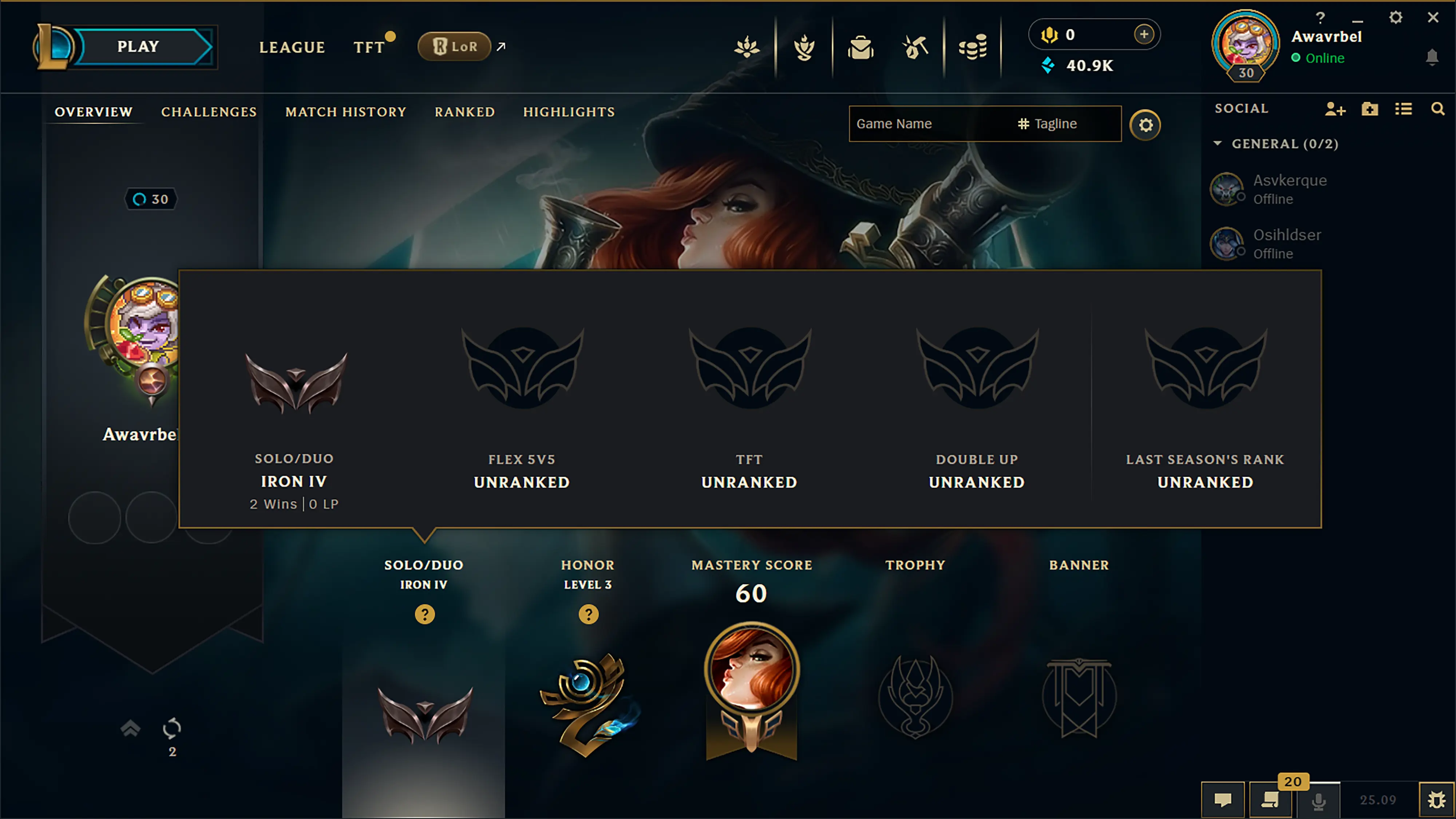The height and width of the screenshot is (819, 1456).
Task: Open the Clash trophy icon in top bar
Action: point(804,47)
